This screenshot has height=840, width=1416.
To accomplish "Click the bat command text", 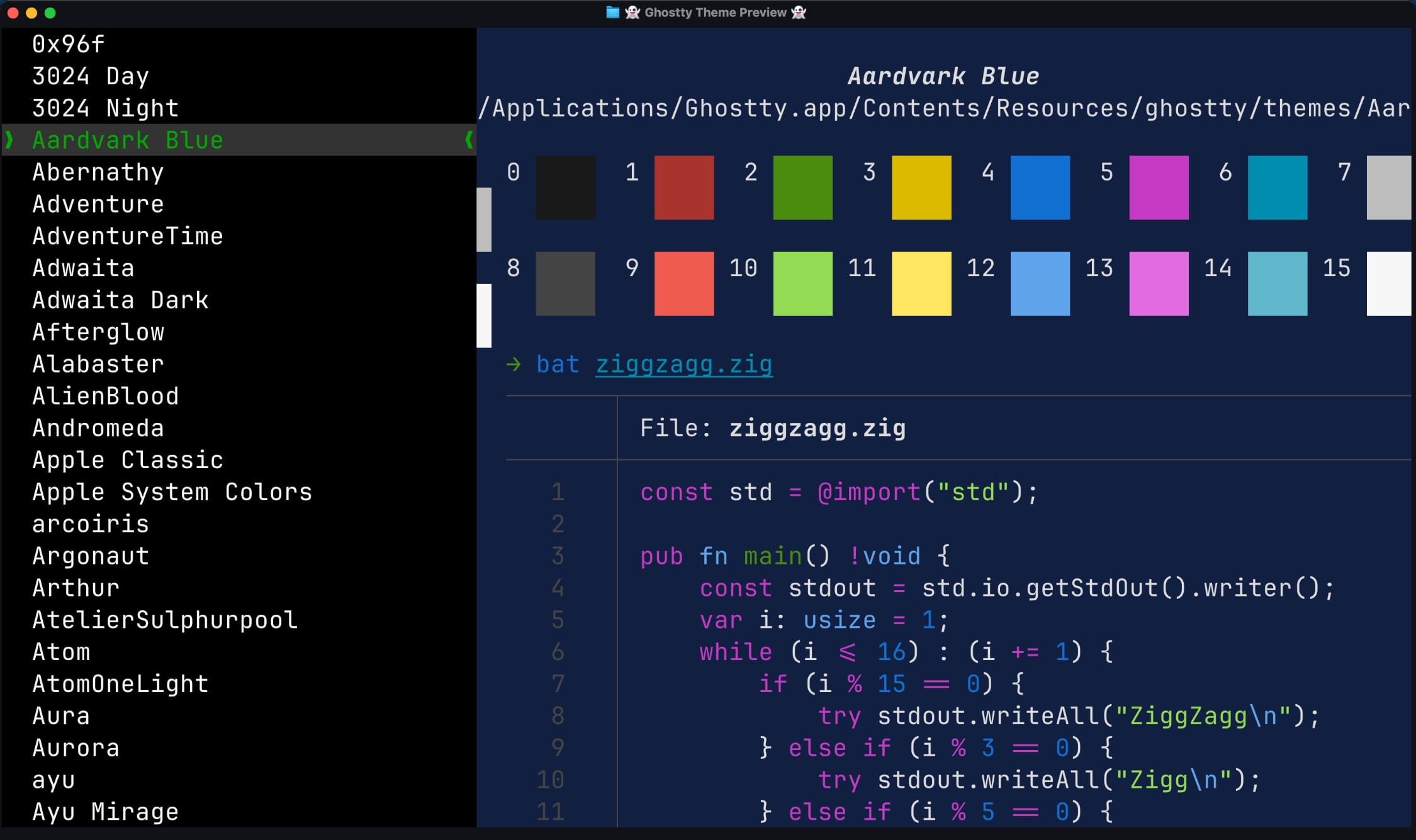I will click(x=558, y=364).
